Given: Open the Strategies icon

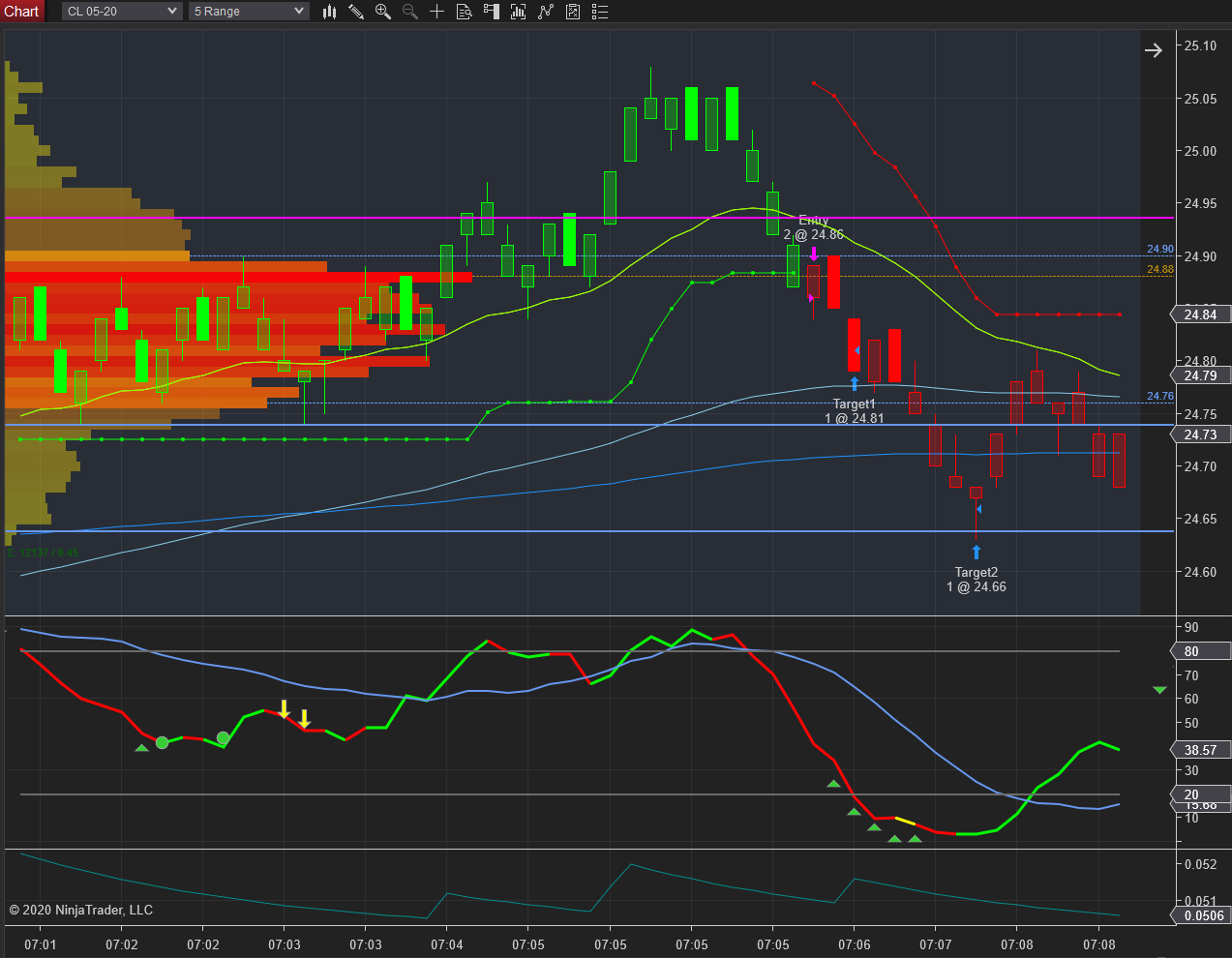Looking at the screenshot, I should point(573,12).
